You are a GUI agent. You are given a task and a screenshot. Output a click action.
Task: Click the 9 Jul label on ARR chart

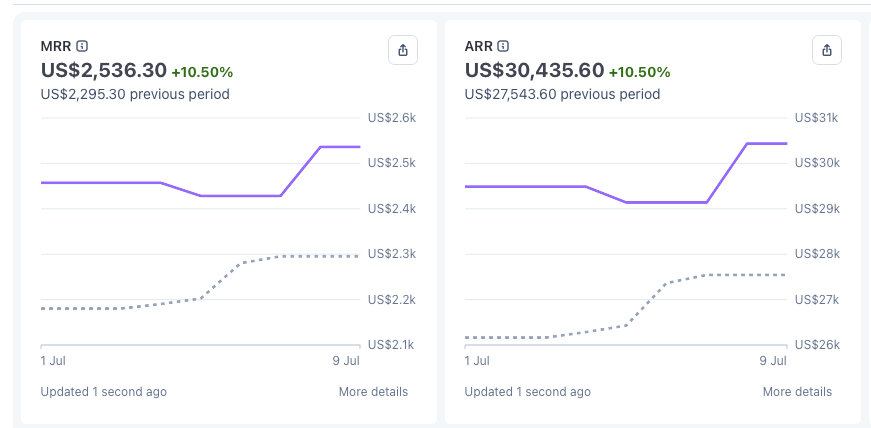pyautogui.click(x=774, y=361)
